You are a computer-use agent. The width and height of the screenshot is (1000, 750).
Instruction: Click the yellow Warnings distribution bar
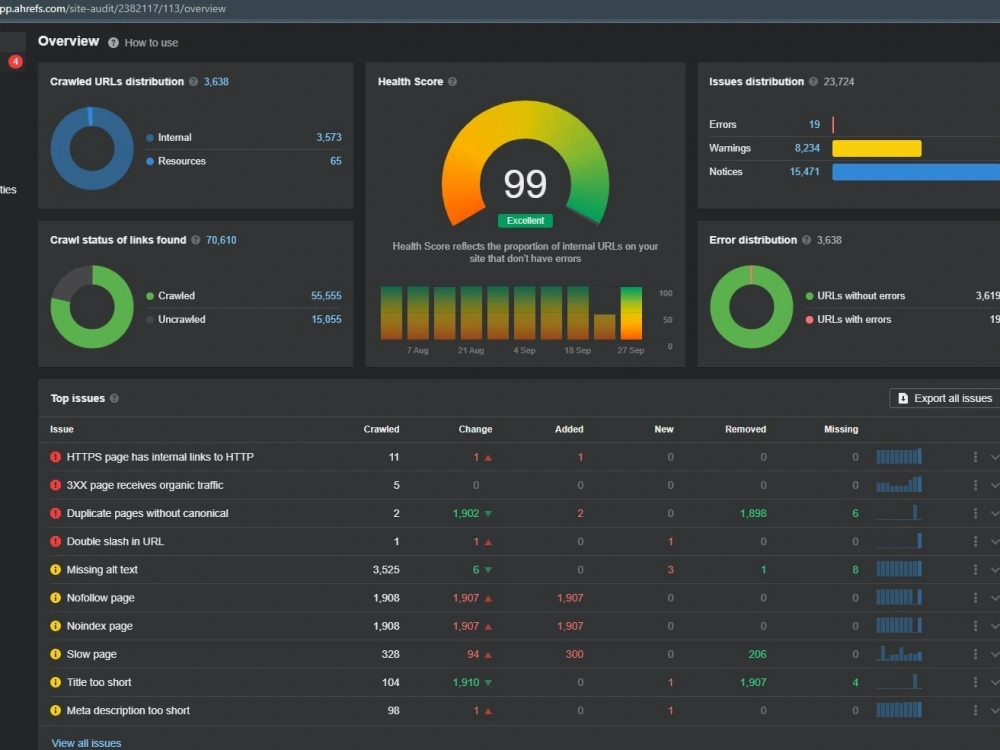877,148
